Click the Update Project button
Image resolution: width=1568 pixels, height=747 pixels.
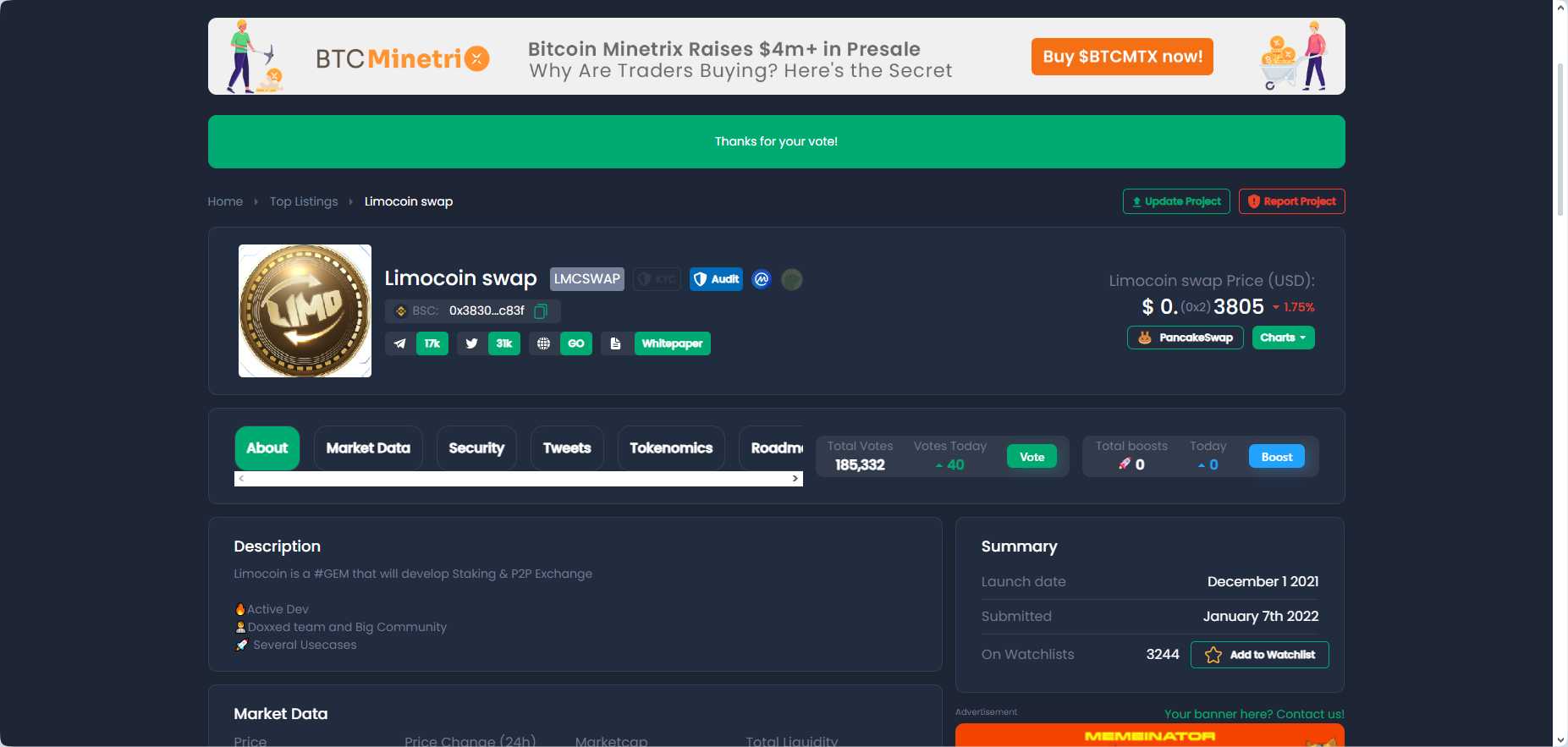1176,201
